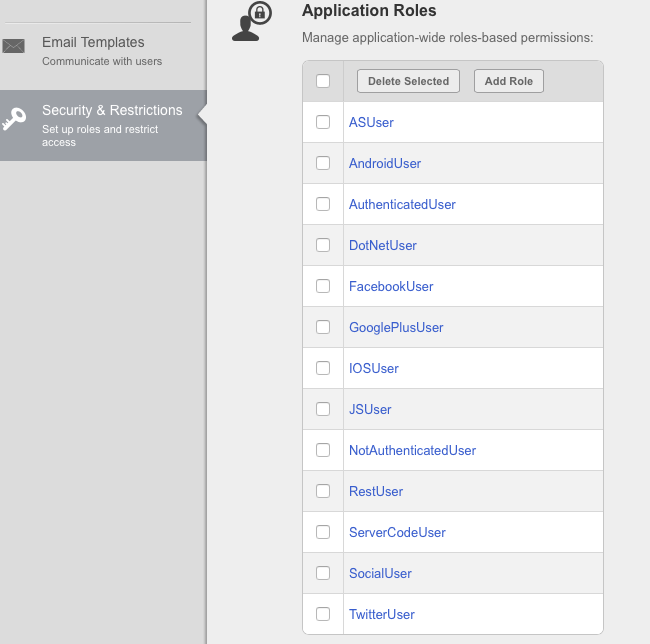
Task: Select Security & Restrictions menu item
Action: click(x=103, y=125)
